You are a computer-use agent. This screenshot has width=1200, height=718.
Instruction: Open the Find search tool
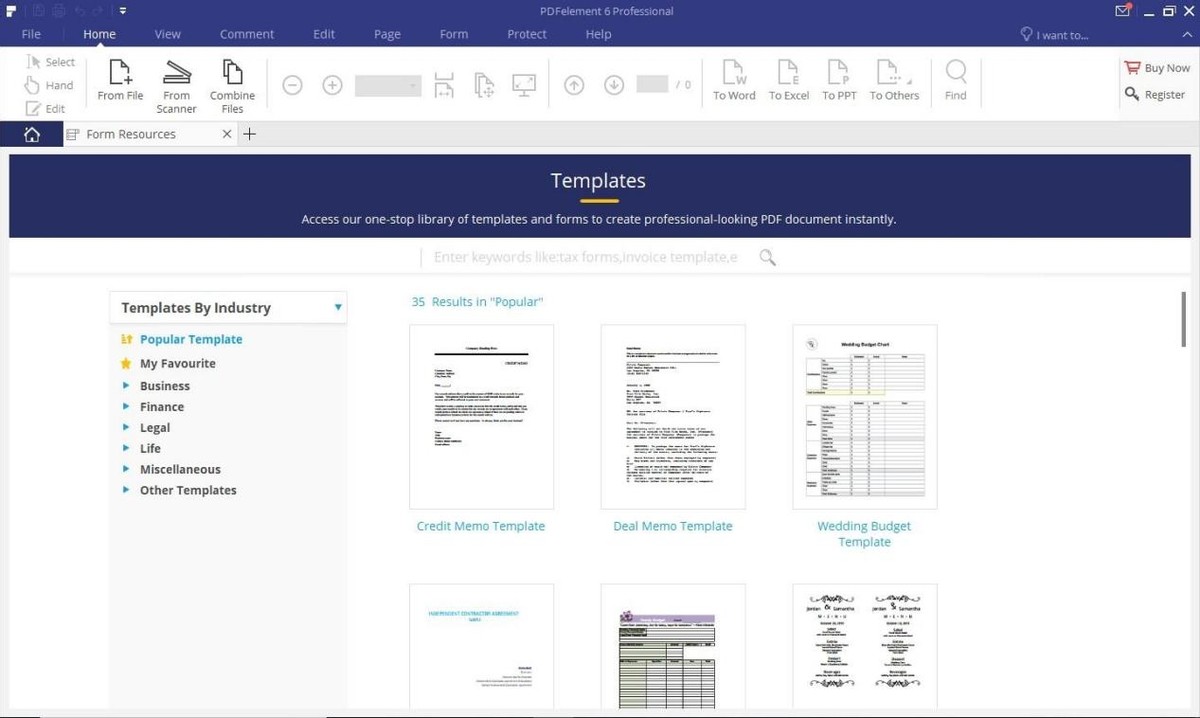pos(956,81)
